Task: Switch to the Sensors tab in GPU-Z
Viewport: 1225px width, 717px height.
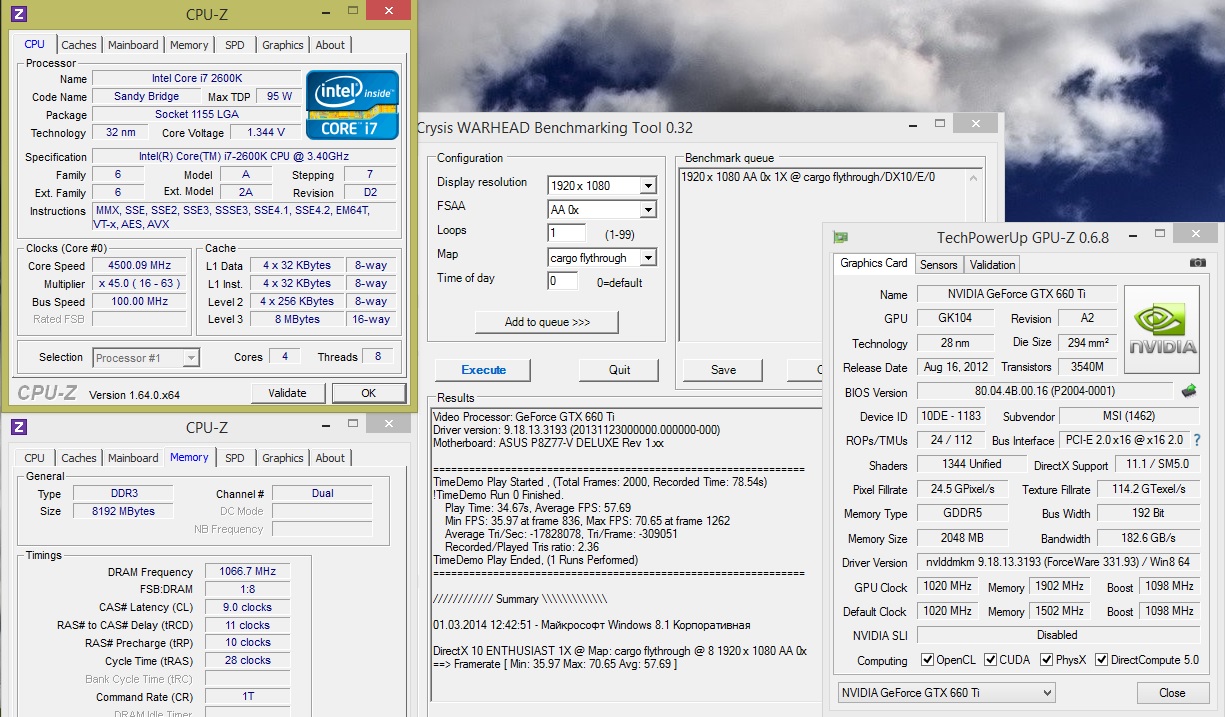Action: click(938, 265)
